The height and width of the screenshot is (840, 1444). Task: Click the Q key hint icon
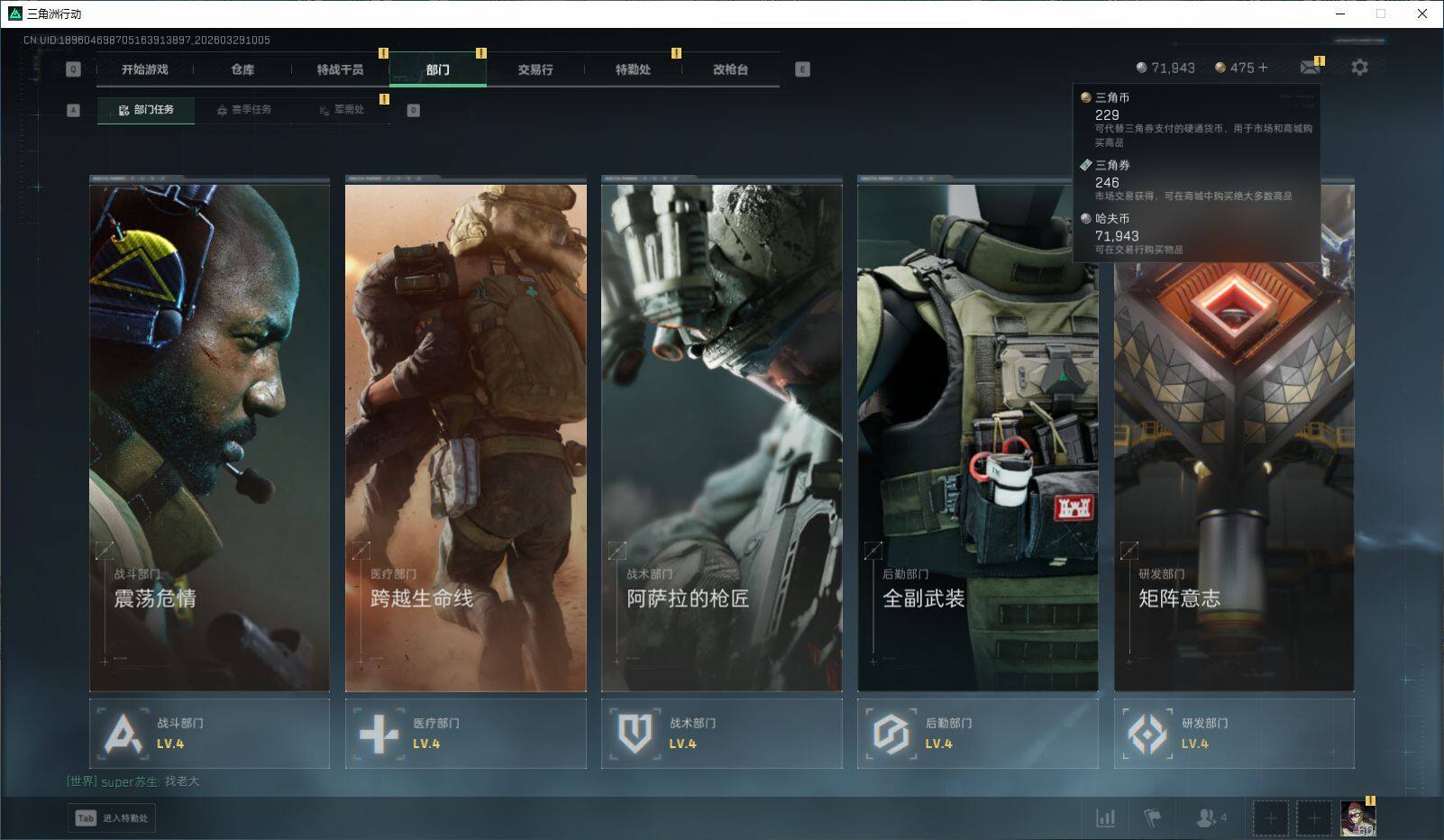click(73, 69)
